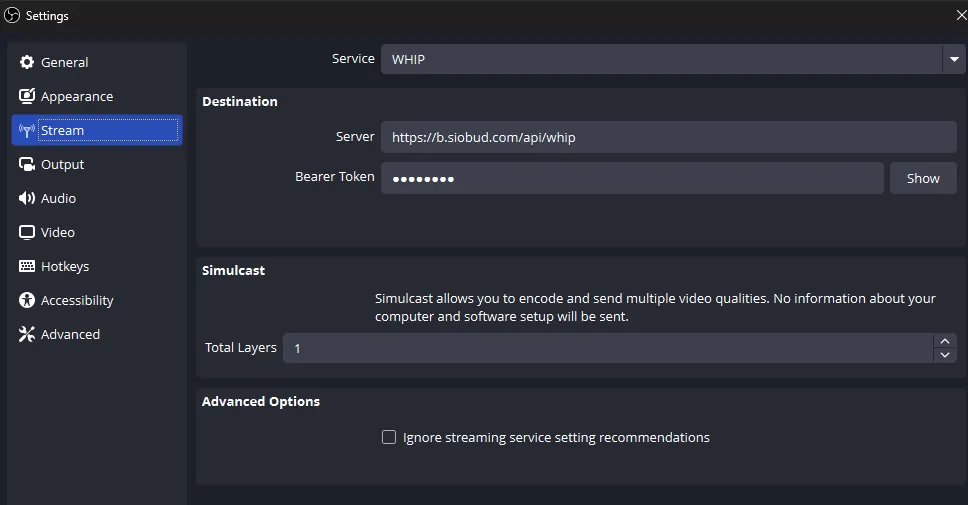Click the Audio speaker icon

[x=27, y=198]
